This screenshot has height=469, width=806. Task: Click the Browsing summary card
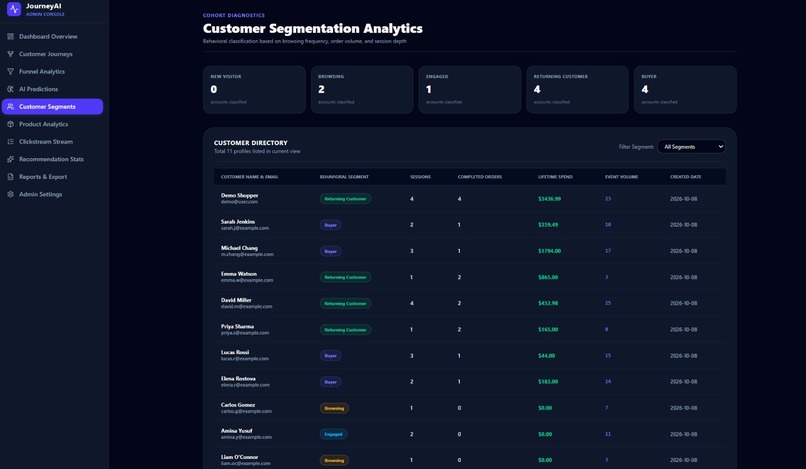point(362,89)
